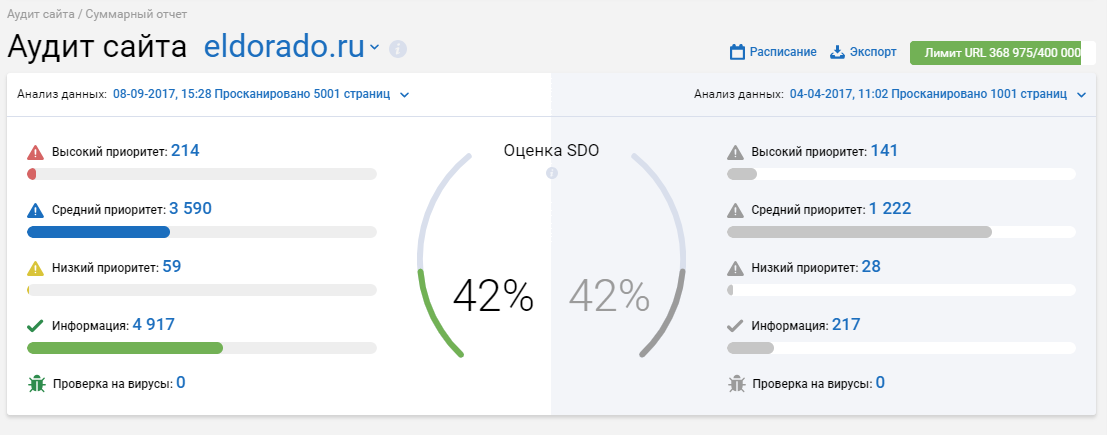Click the info icon beside eldorado.ru
This screenshot has width=1107, height=435.
pyautogui.click(x=398, y=49)
